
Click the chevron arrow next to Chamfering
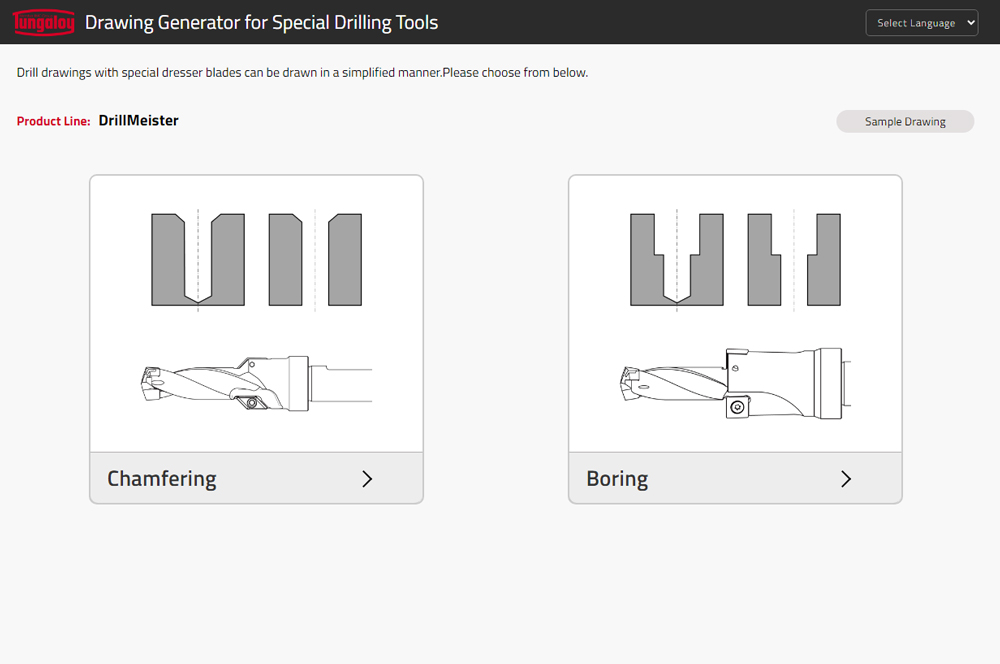tap(367, 479)
